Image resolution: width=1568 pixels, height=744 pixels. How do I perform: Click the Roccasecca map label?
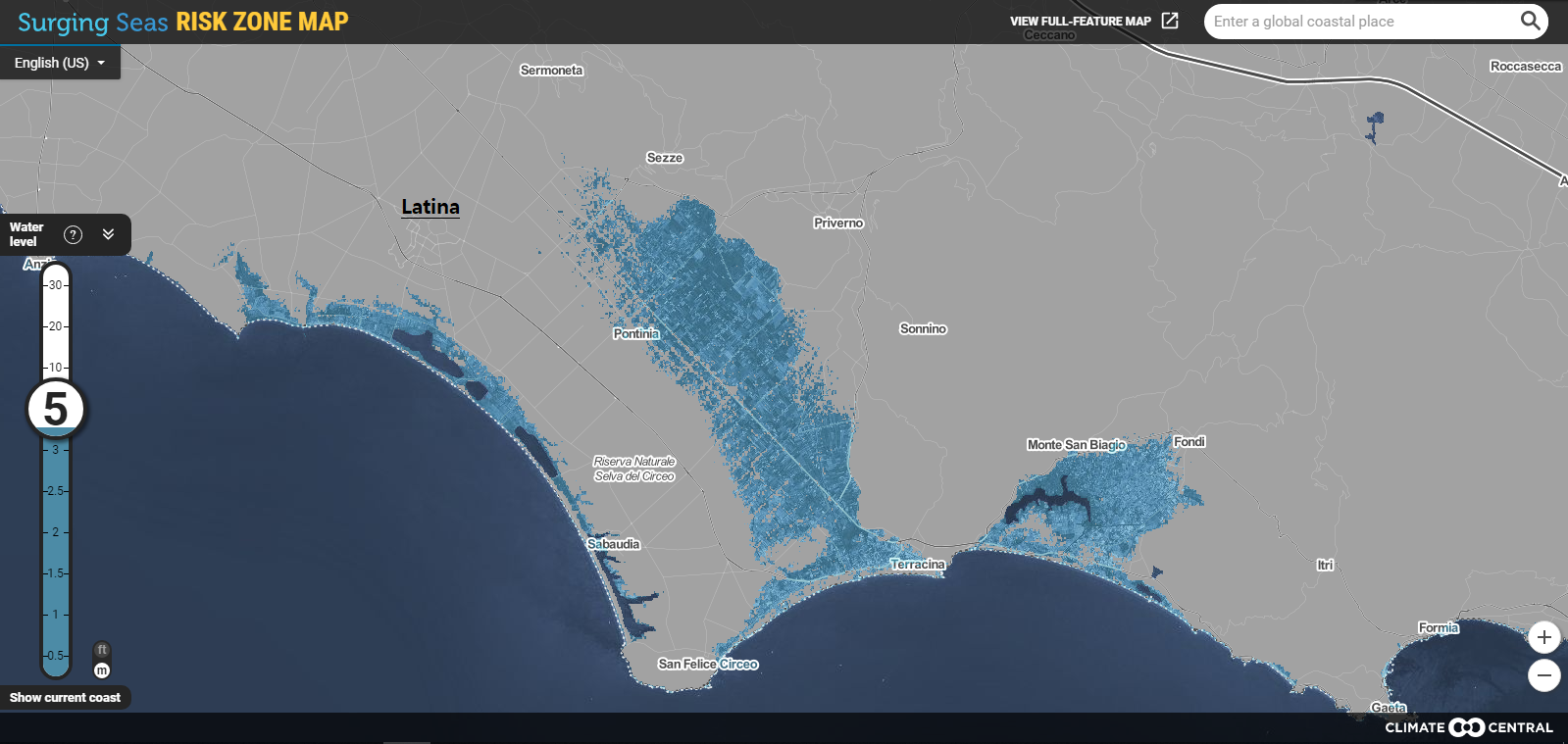pyautogui.click(x=1526, y=67)
